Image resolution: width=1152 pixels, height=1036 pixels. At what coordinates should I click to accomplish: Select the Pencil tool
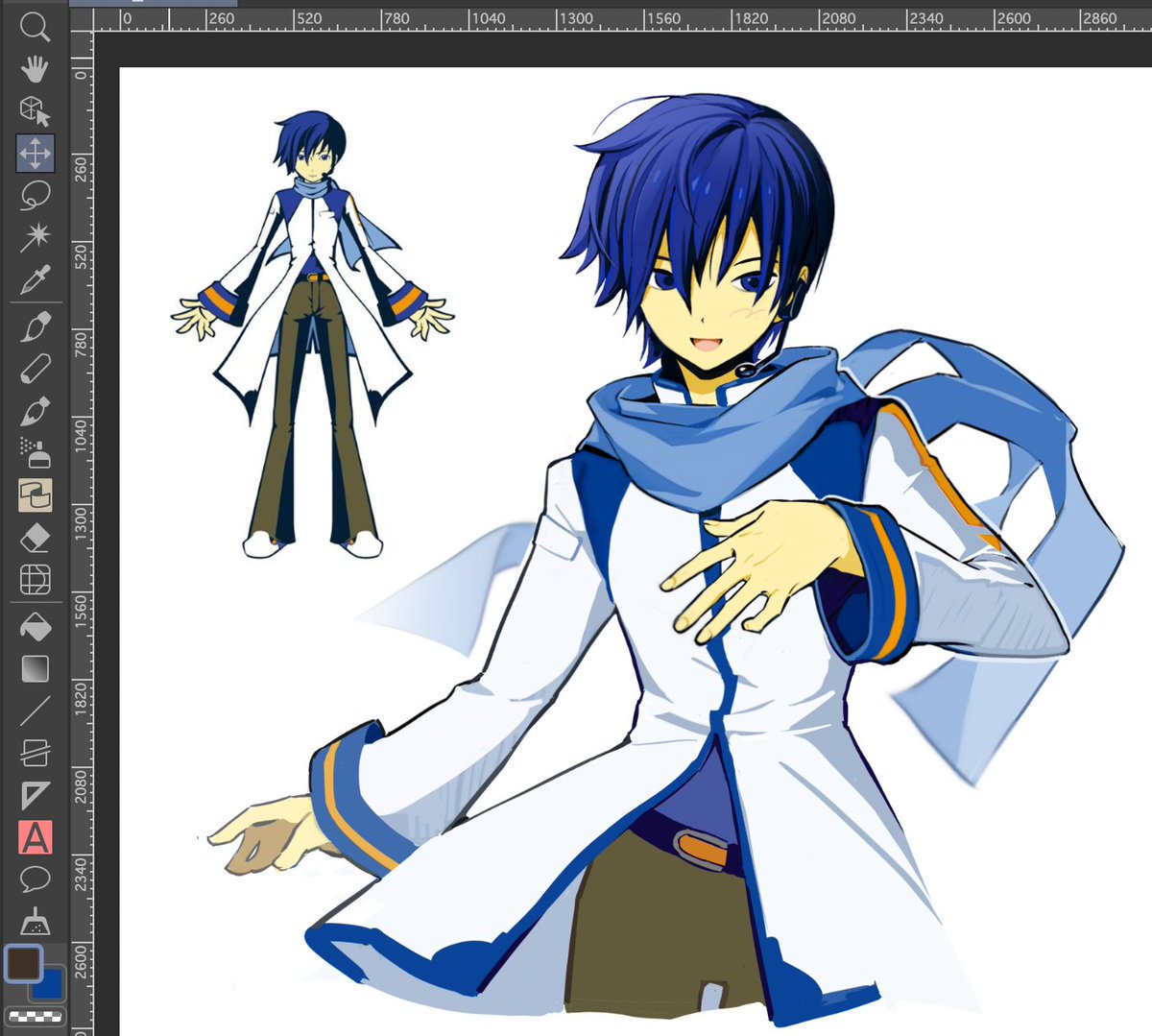tap(35, 369)
